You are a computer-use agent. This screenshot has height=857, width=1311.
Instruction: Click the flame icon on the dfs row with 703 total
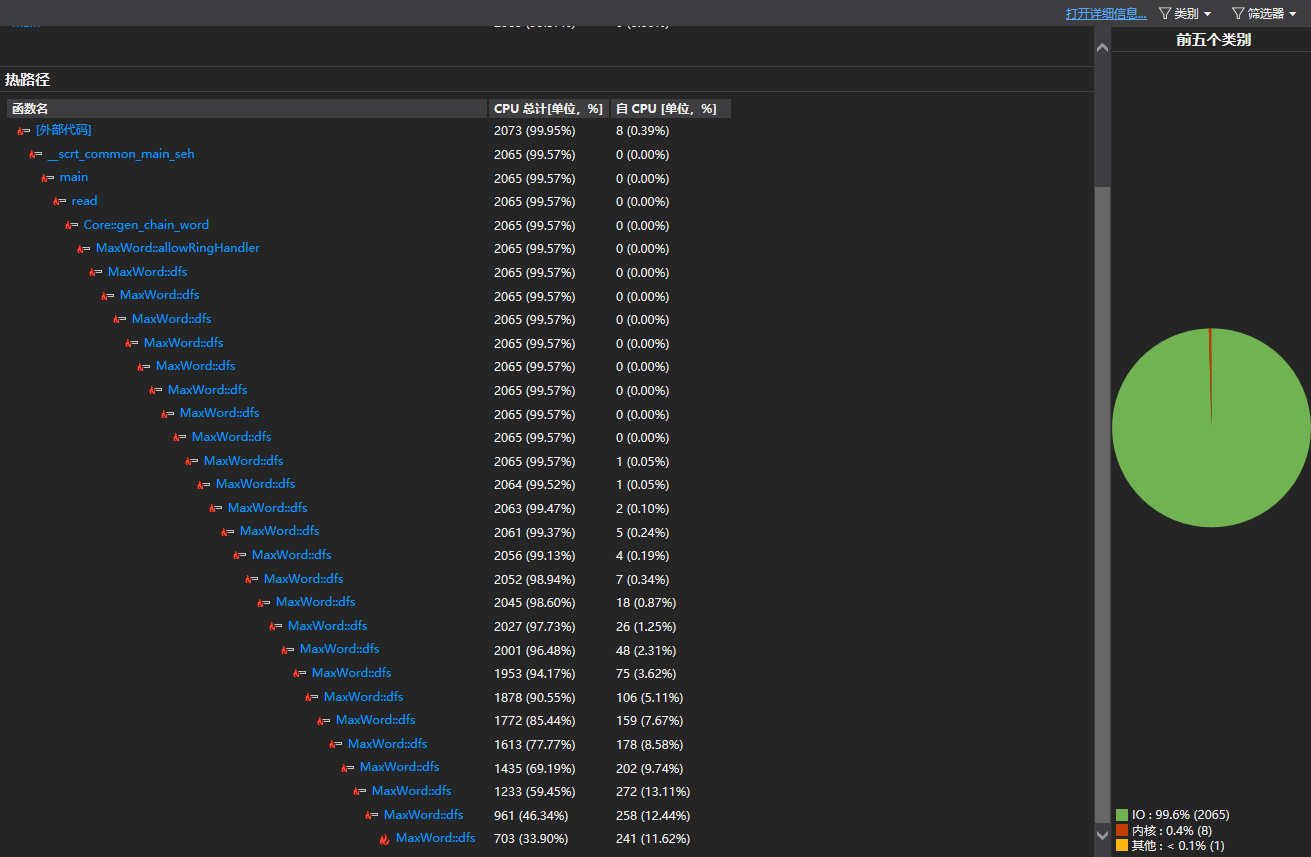384,839
